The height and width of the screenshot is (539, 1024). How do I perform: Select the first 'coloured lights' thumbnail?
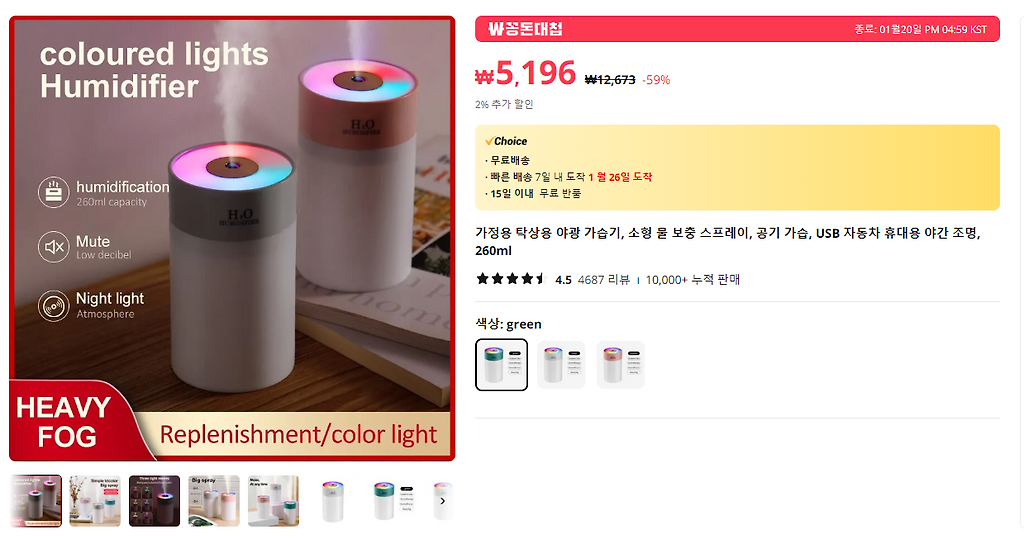36,501
